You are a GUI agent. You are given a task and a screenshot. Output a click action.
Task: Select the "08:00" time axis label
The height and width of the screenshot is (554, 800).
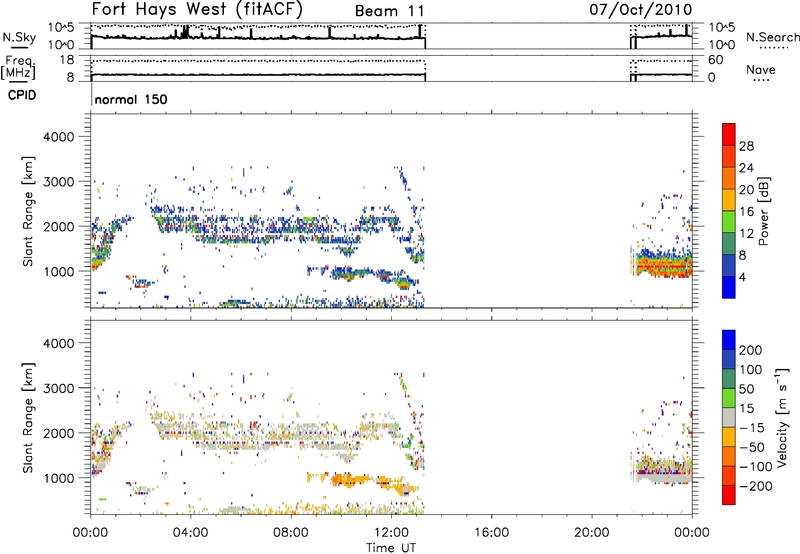click(291, 533)
